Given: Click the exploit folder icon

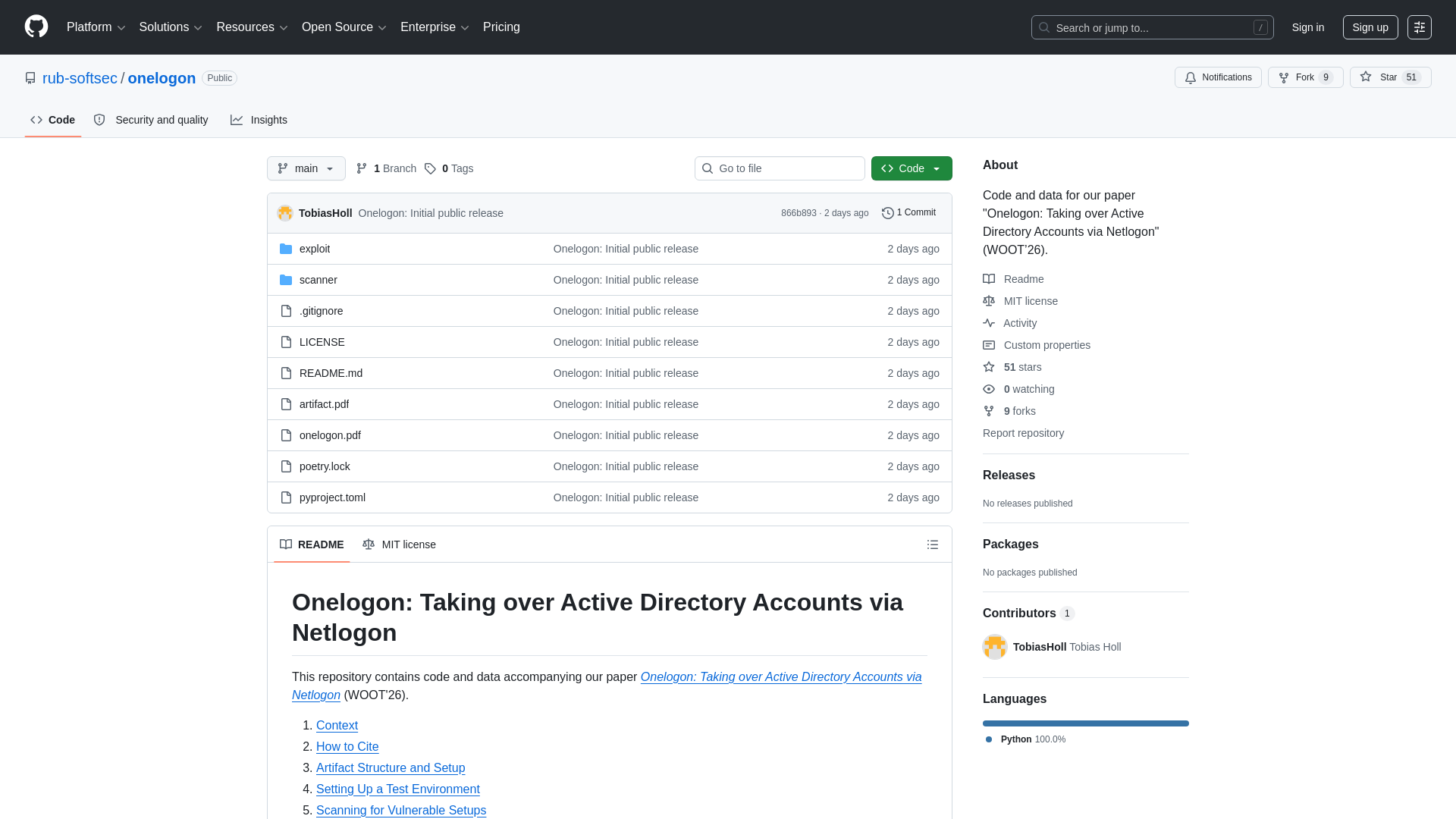Looking at the screenshot, I should [x=286, y=249].
